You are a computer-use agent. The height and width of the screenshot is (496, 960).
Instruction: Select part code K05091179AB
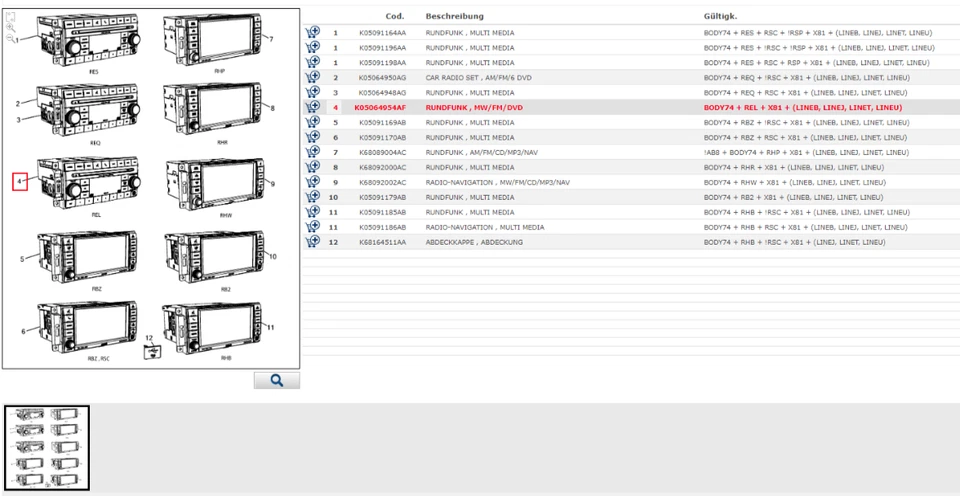[x=382, y=197]
